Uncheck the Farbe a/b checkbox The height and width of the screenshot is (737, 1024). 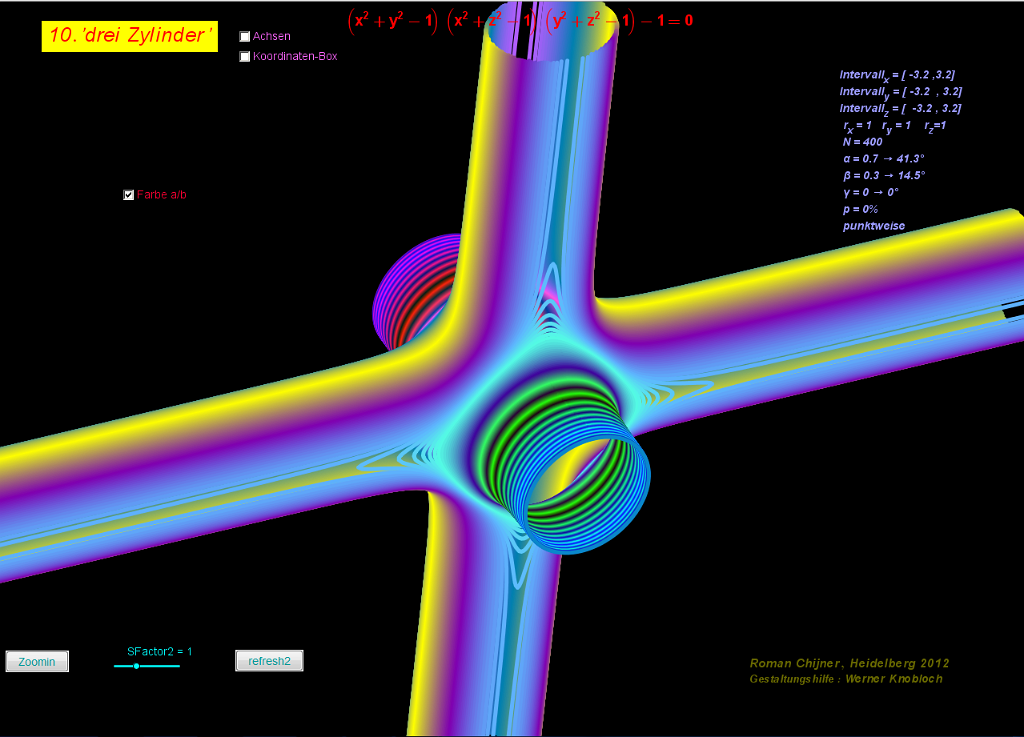(x=128, y=195)
